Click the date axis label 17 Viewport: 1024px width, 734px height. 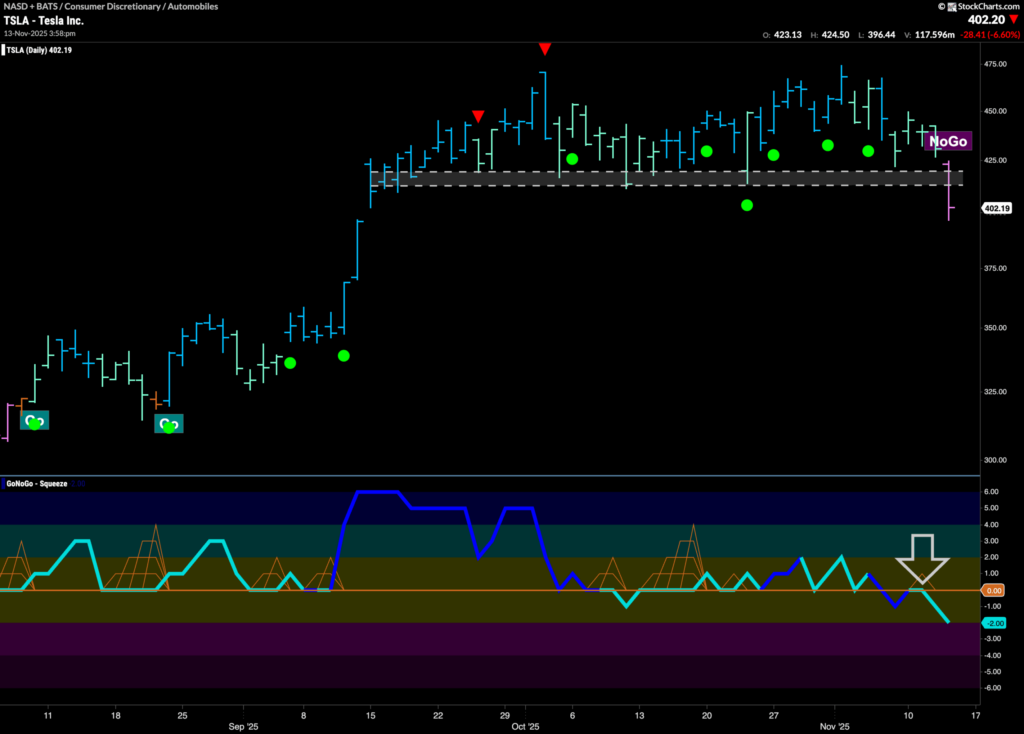975,716
